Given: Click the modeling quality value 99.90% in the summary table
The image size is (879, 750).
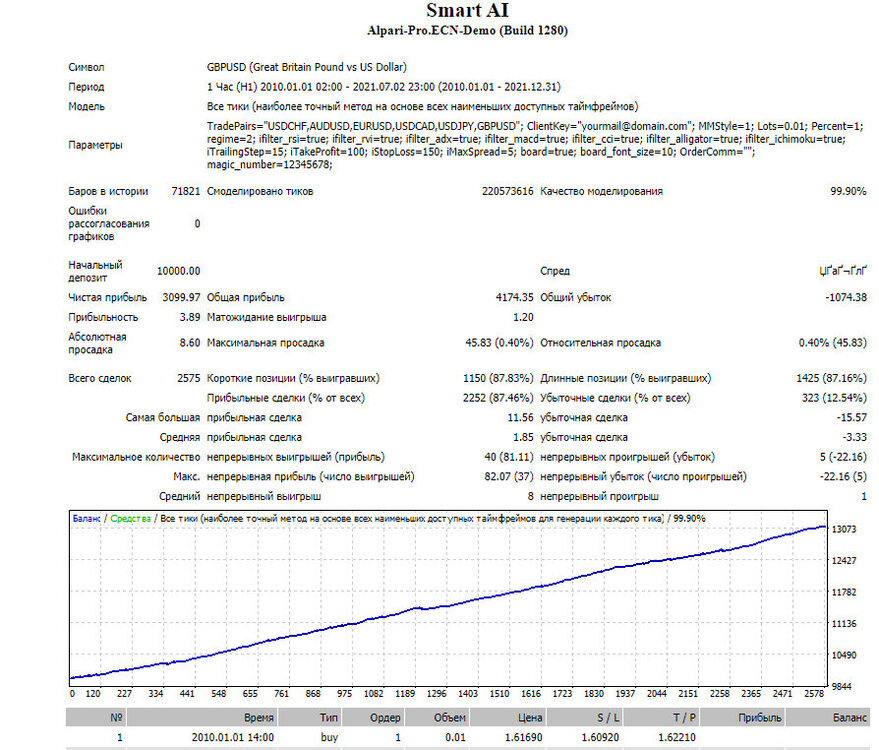Looking at the screenshot, I should point(848,192).
